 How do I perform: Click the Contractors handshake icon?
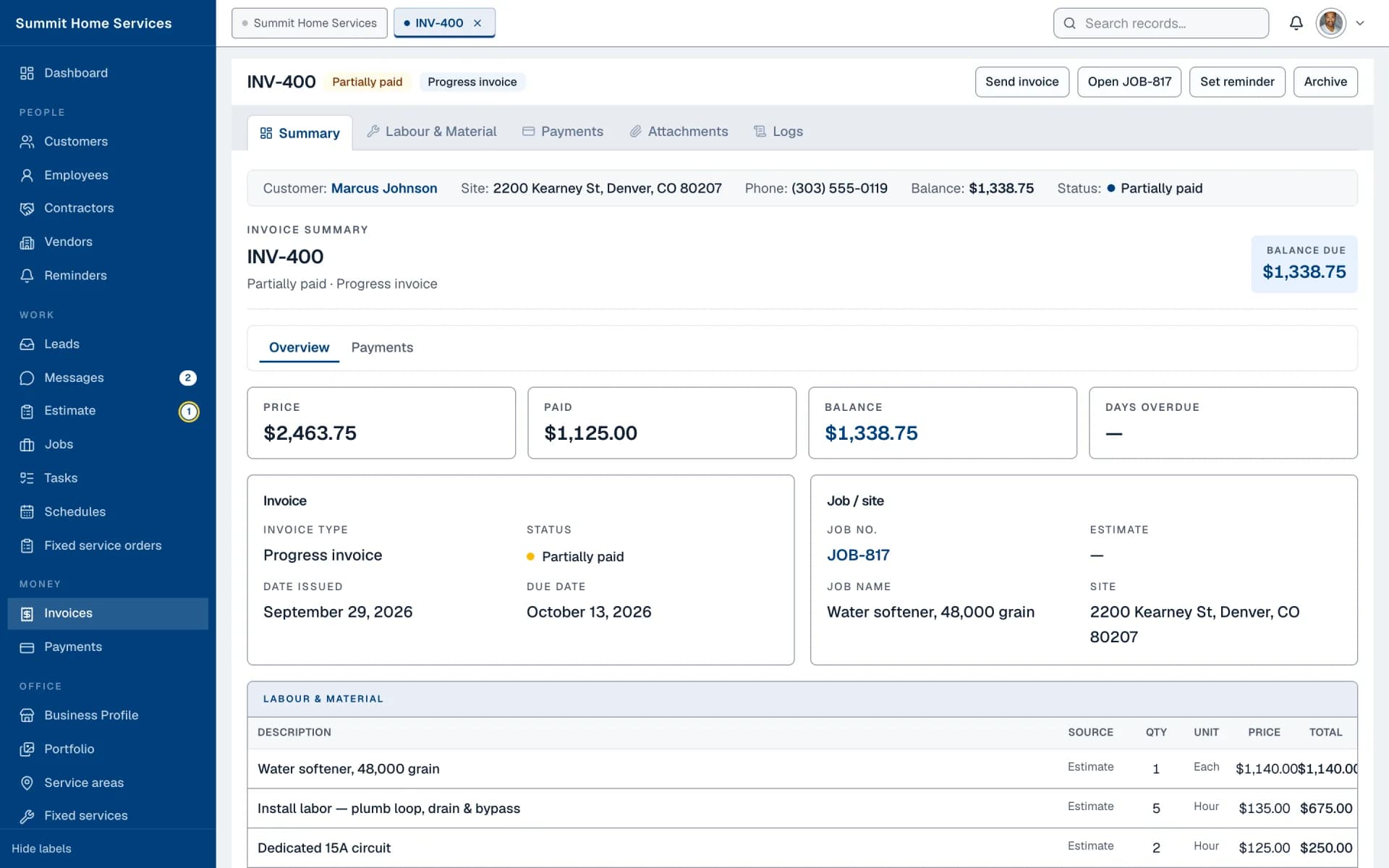pos(27,208)
